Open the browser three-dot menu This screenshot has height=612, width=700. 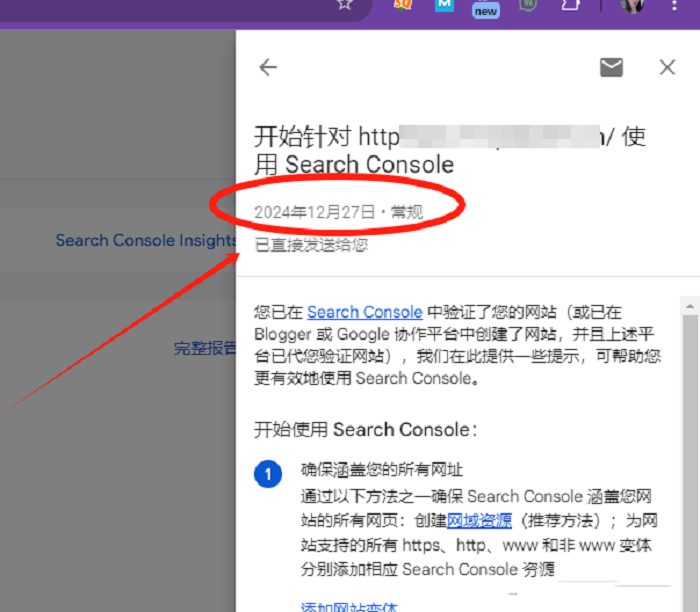674,5
